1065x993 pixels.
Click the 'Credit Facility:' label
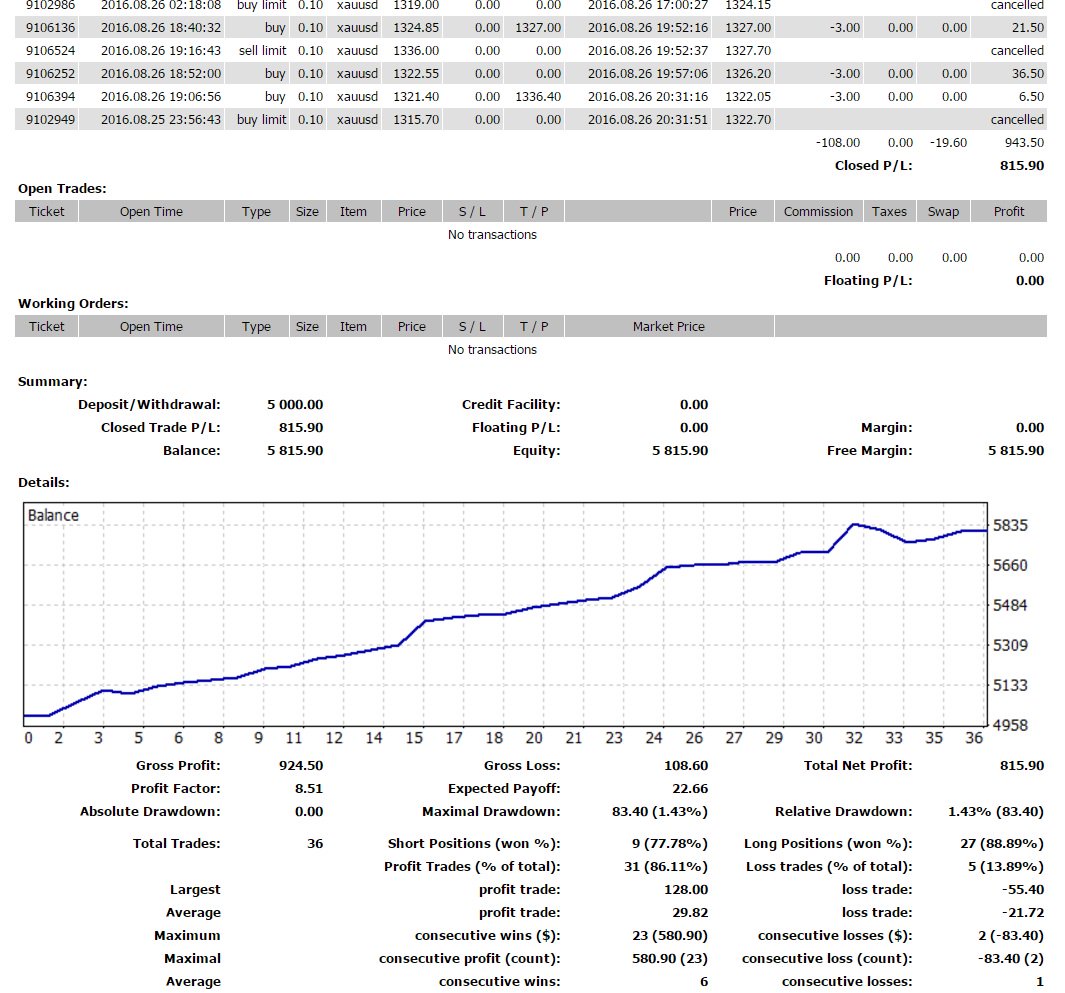pos(511,405)
